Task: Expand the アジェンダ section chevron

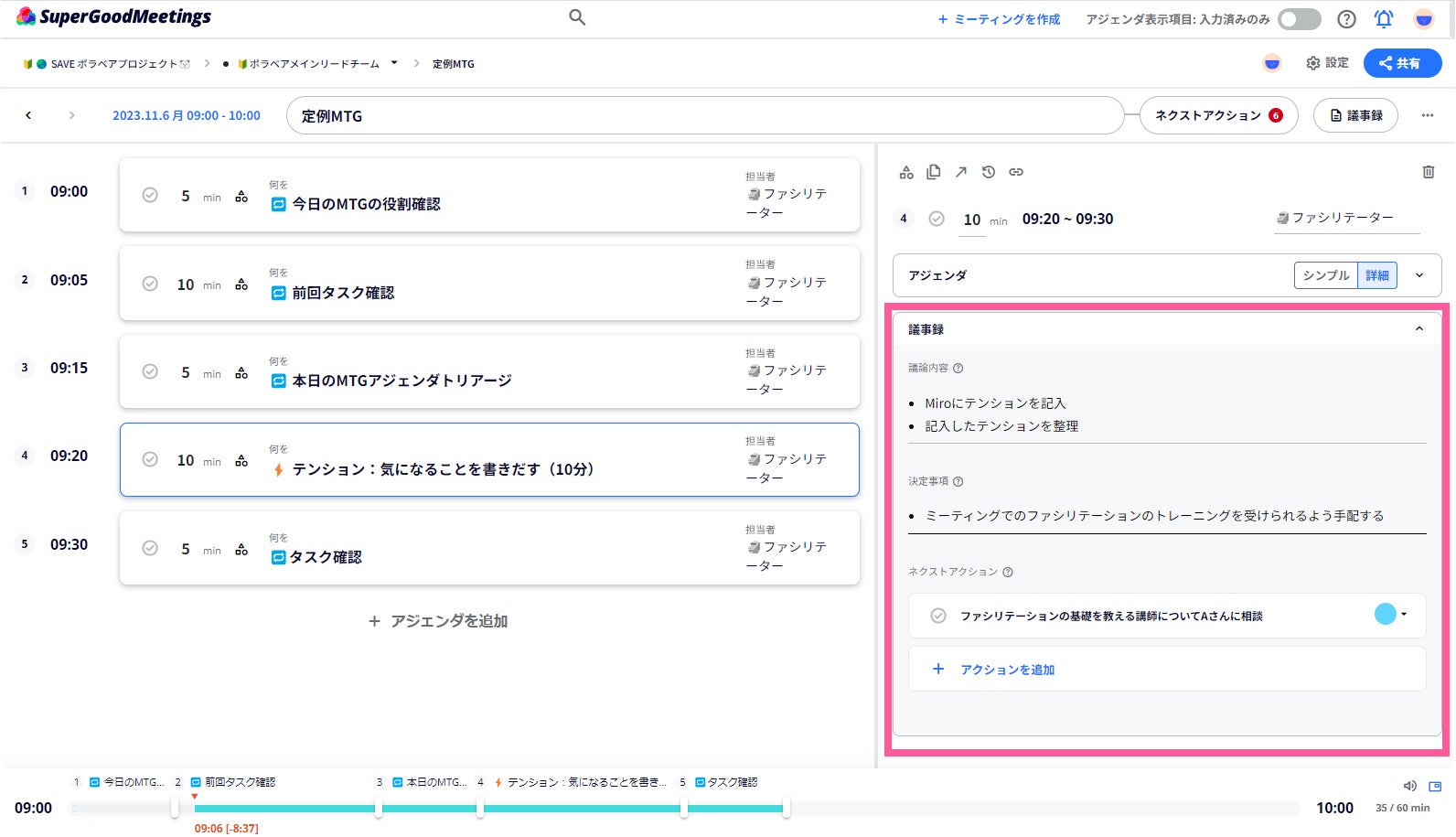Action: (1419, 275)
